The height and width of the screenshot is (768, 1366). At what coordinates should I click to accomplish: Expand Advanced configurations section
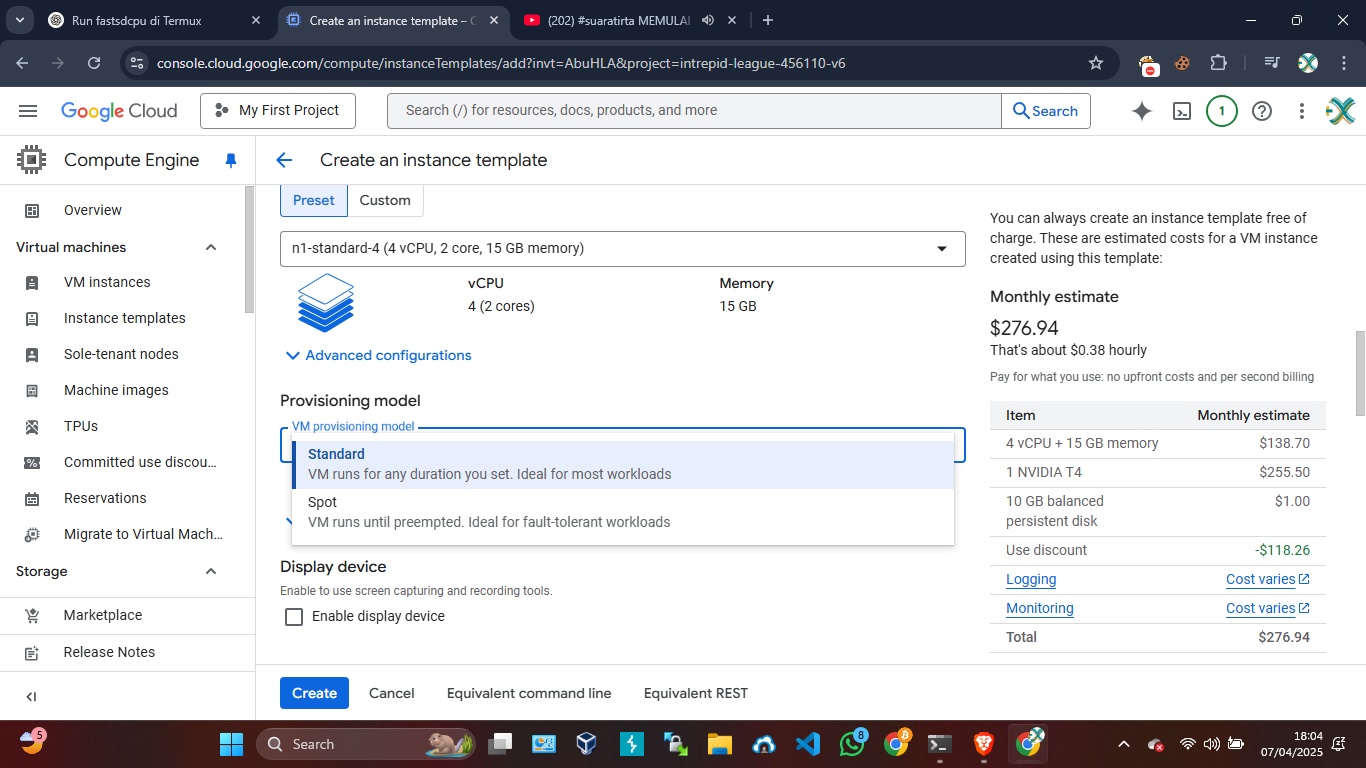pyautogui.click(x=378, y=355)
